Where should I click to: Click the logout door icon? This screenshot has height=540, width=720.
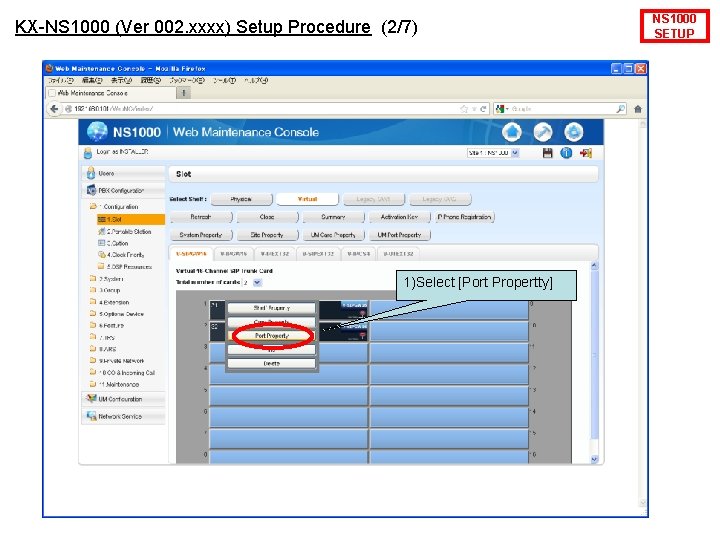pos(586,153)
